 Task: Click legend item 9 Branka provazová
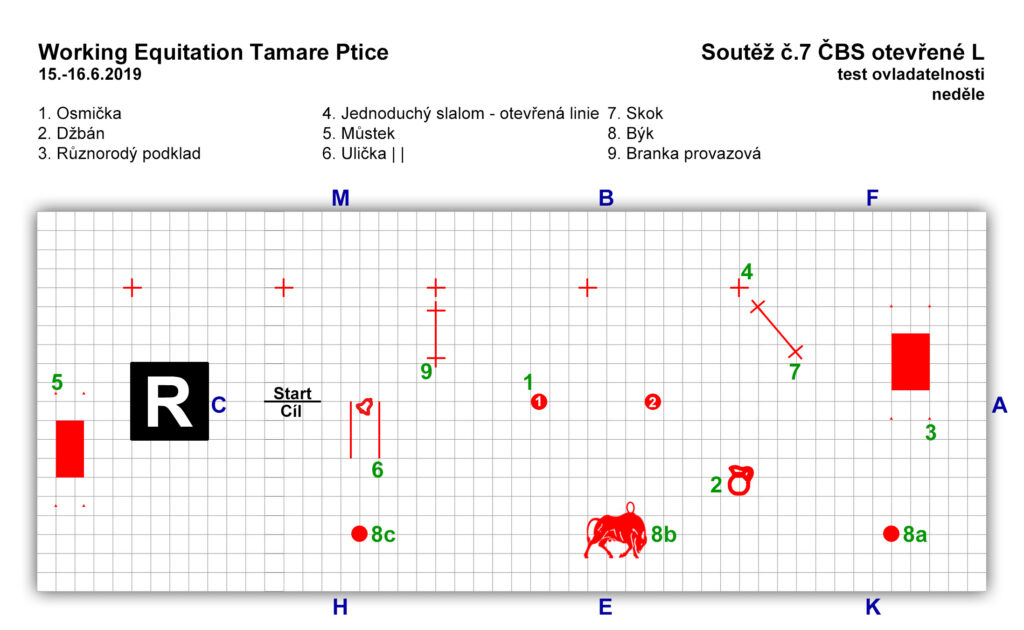click(684, 154)
